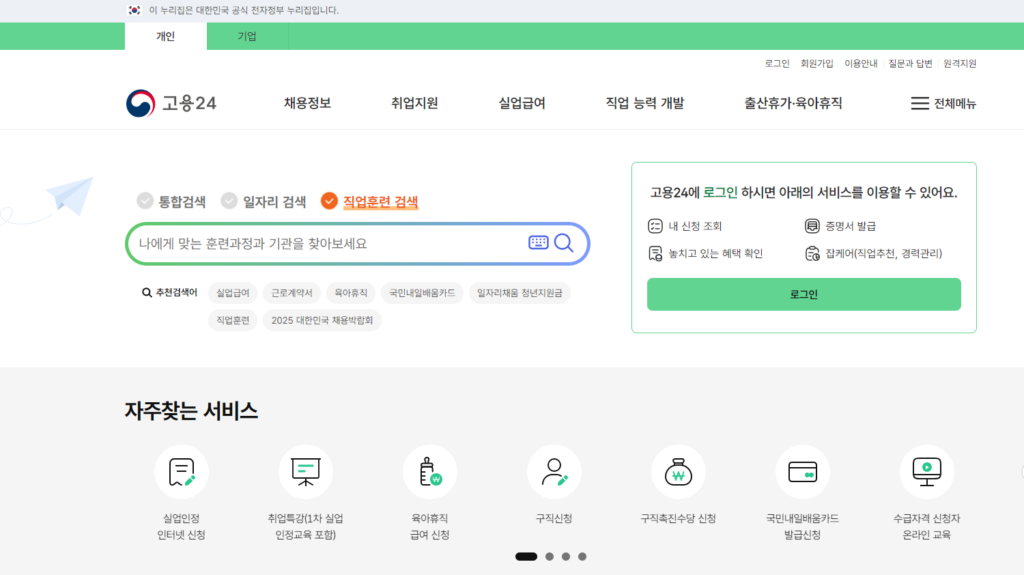Click the 직업훈련 recommended keyword

click(233, 320)
